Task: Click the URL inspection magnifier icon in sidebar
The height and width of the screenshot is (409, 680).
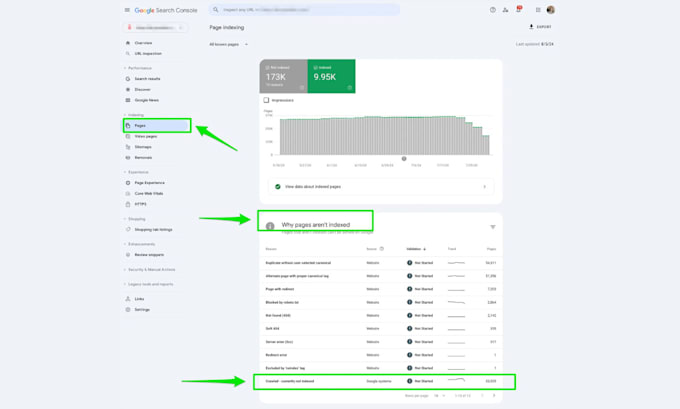Action: pos(128,53)
